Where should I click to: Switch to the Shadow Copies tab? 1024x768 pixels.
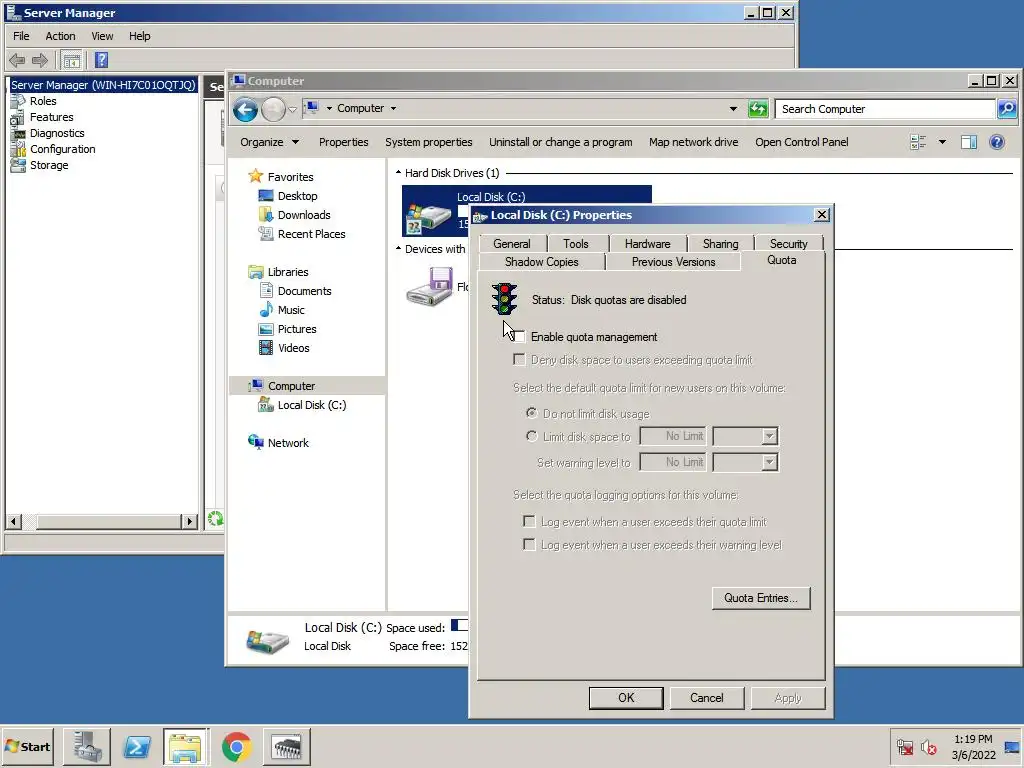(541, 262)
